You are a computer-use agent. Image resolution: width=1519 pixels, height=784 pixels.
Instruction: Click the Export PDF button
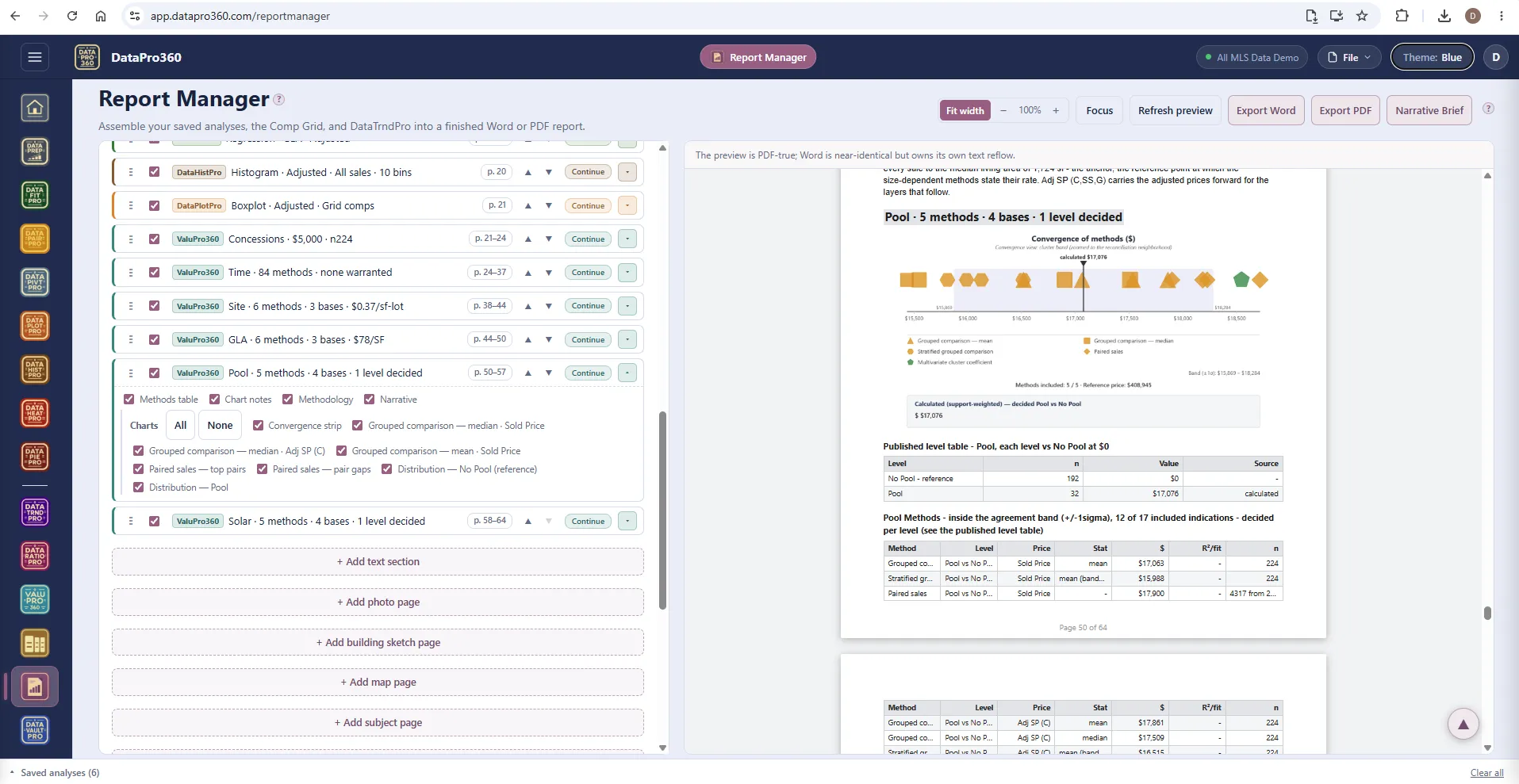1345,110
